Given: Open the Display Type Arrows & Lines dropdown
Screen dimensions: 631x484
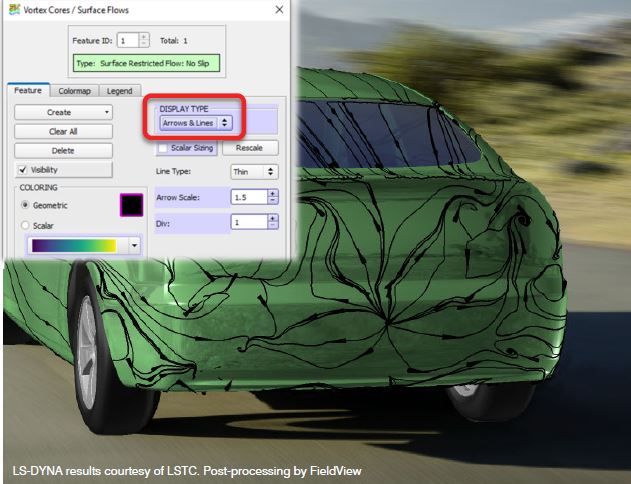Looking at the screenshot, I should coord(196,123).
